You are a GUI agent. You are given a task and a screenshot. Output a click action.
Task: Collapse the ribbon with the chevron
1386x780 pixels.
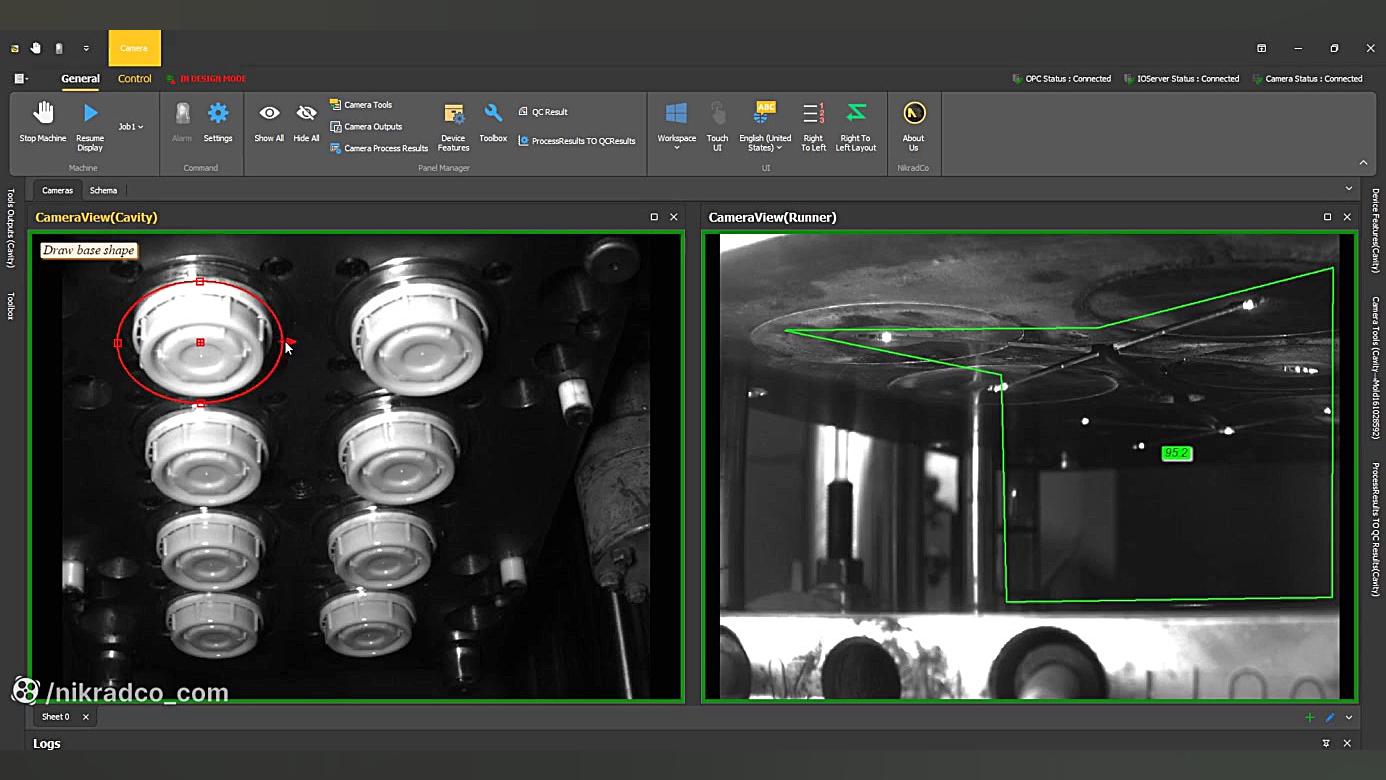[x=1363, y=162]
